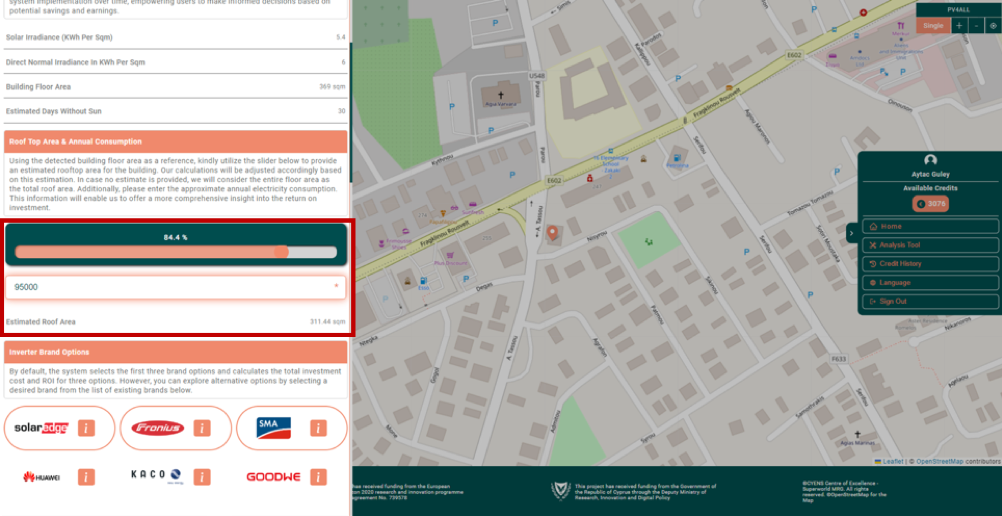
Task: Open the OpenStreetMap contributors link
Action: click(940, 461)
